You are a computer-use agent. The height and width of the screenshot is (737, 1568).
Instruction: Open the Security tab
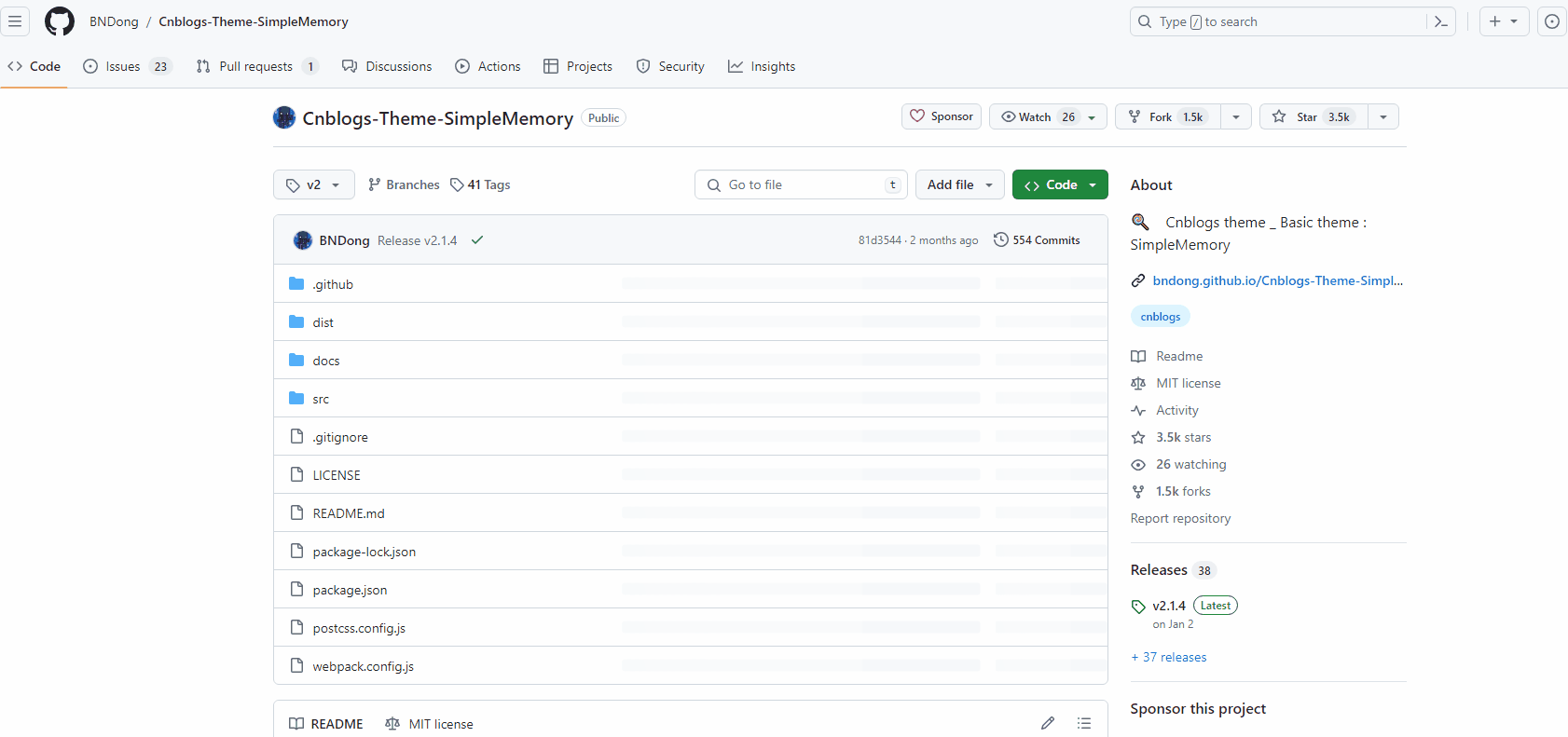tap(670, 66)
